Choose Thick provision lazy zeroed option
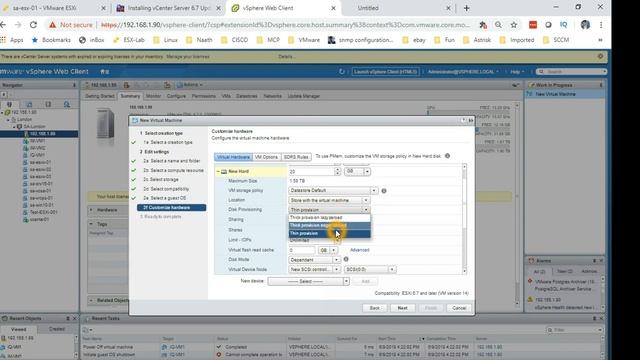 329,218
